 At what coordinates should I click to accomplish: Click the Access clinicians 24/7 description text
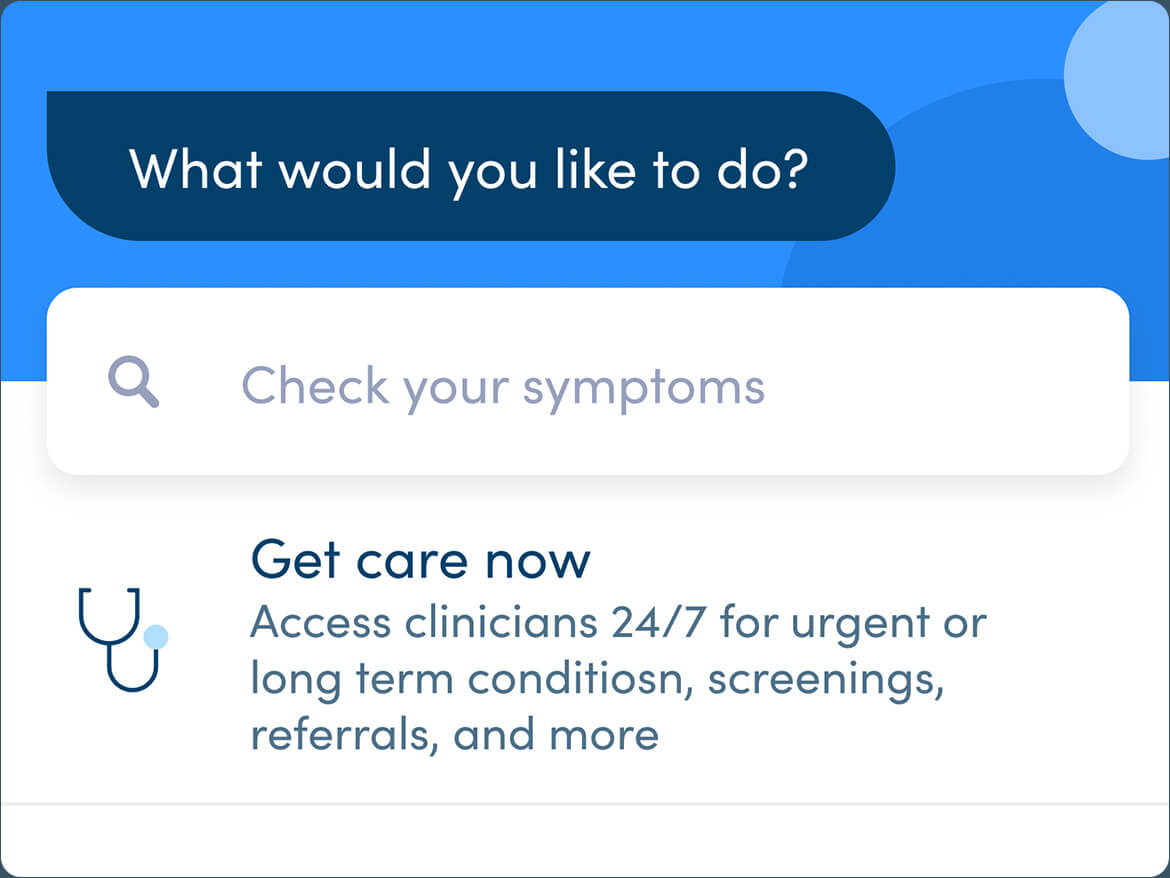[618, 678]
